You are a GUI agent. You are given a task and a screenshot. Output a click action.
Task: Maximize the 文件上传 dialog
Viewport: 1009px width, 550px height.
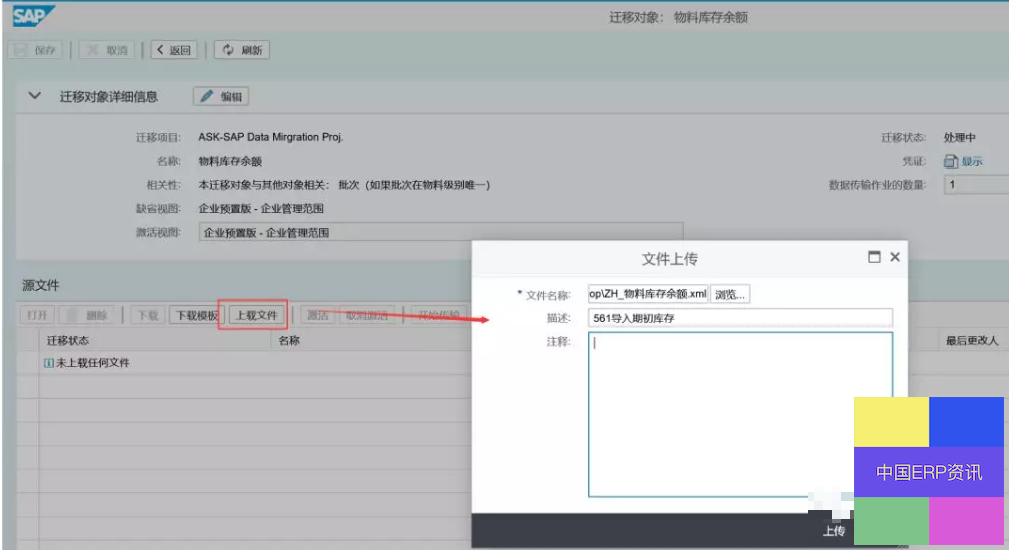click(874, 257)
